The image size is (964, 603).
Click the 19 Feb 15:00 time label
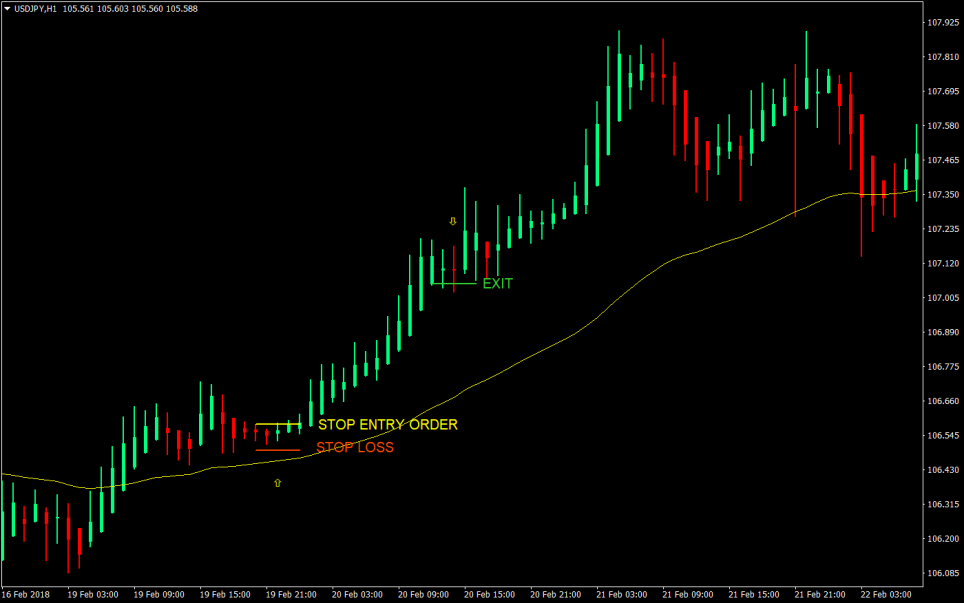coord(225,595)
